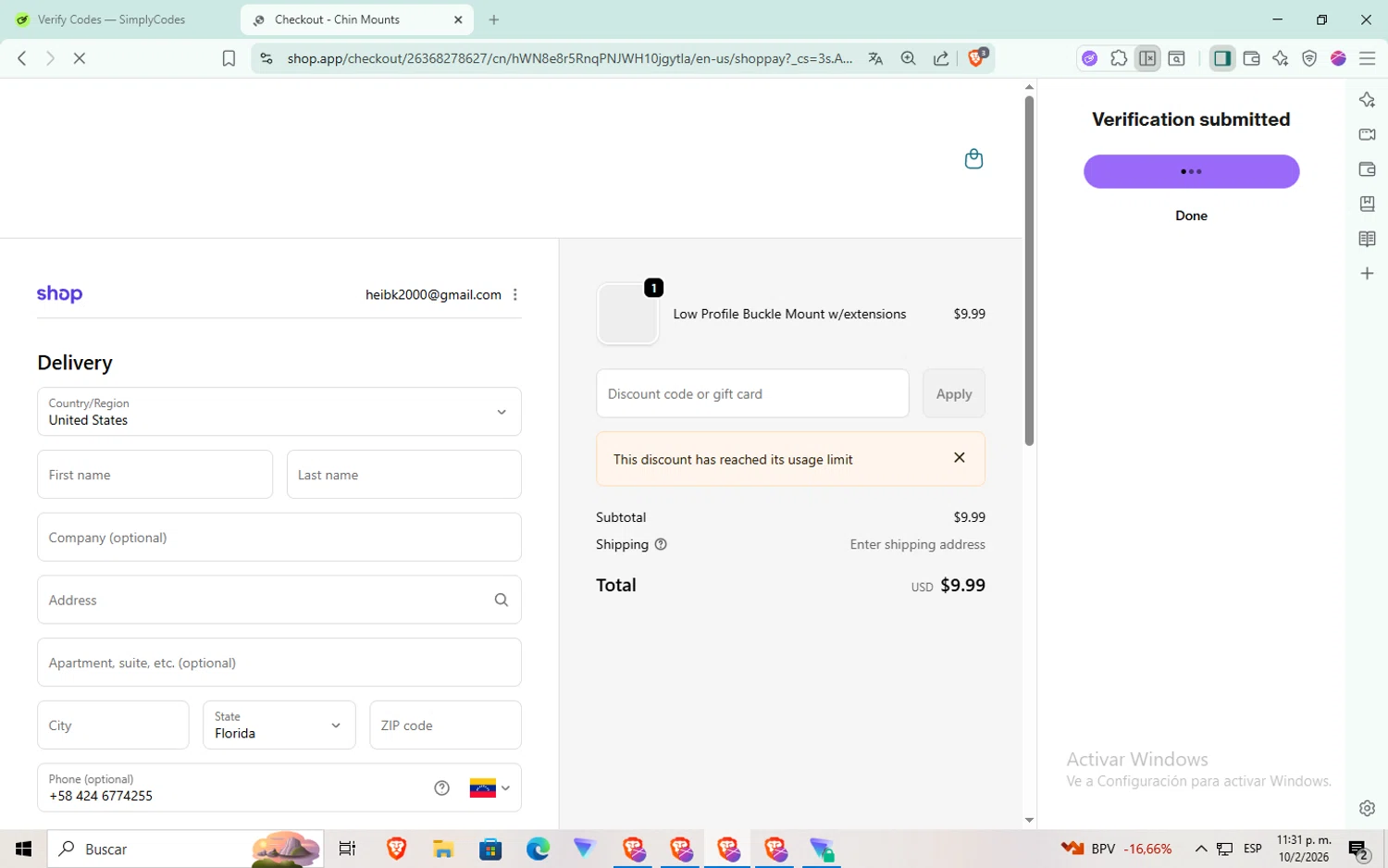Open the three-dot menu beside the email

515,294
